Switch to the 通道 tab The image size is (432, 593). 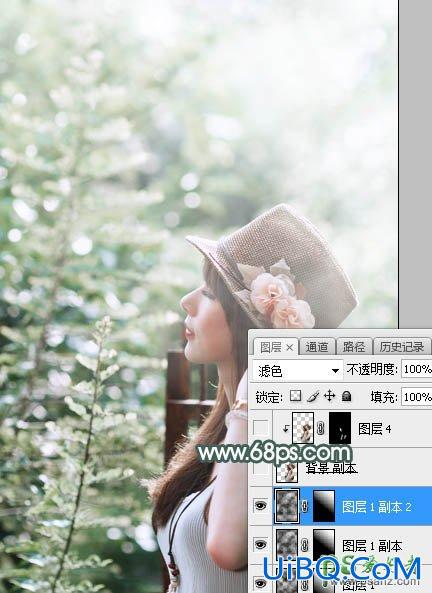(317, 347)
